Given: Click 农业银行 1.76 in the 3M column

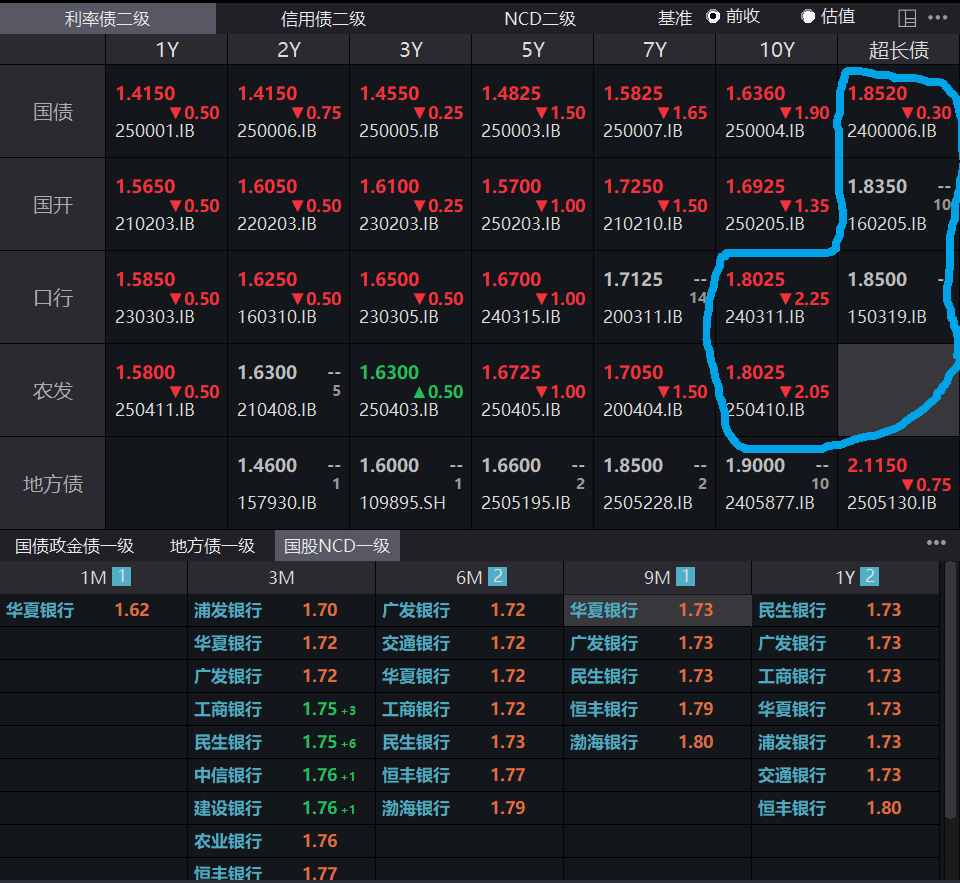Looking at the screenshot, I should click(x=281, y=841).
